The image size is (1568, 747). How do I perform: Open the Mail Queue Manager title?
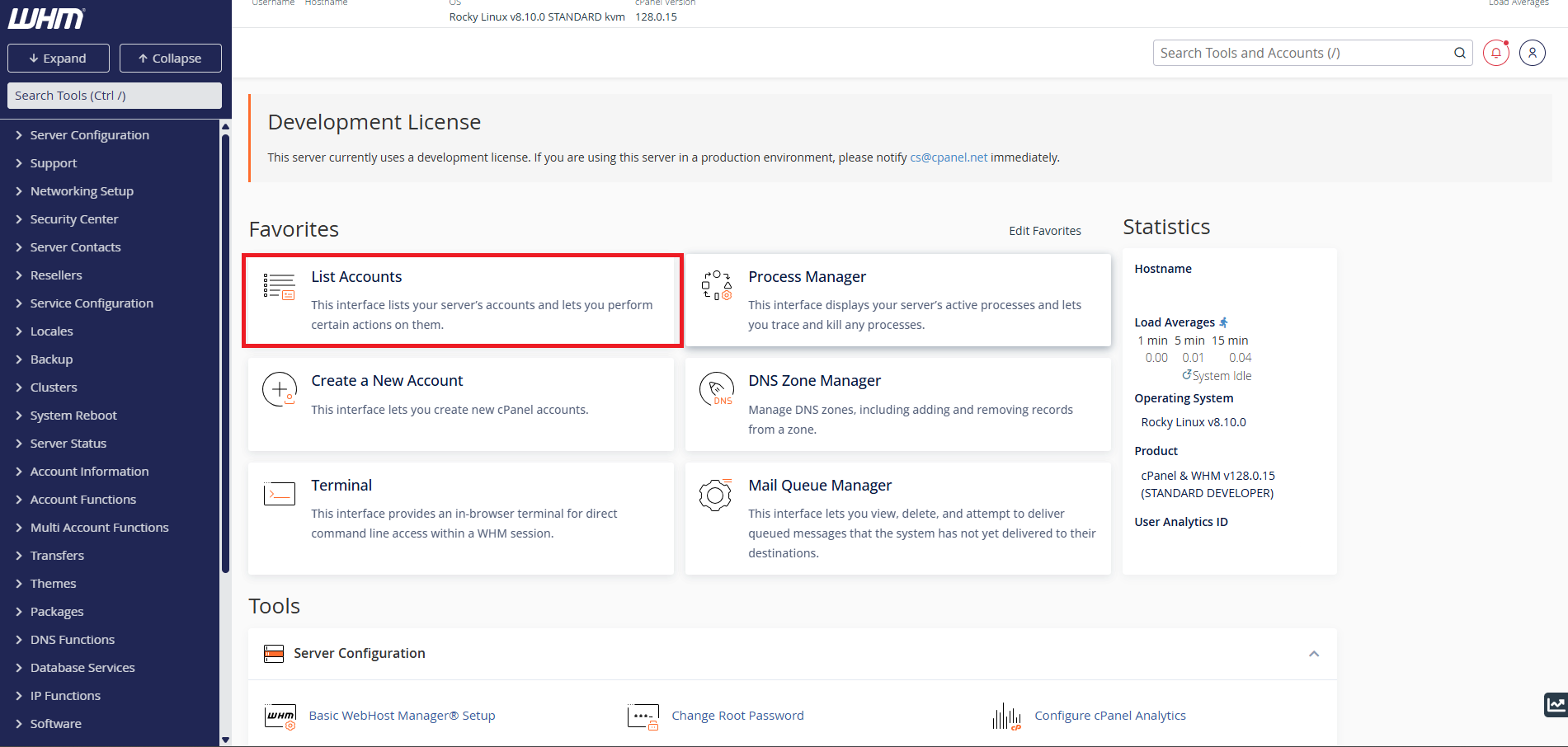pos(820,486)
